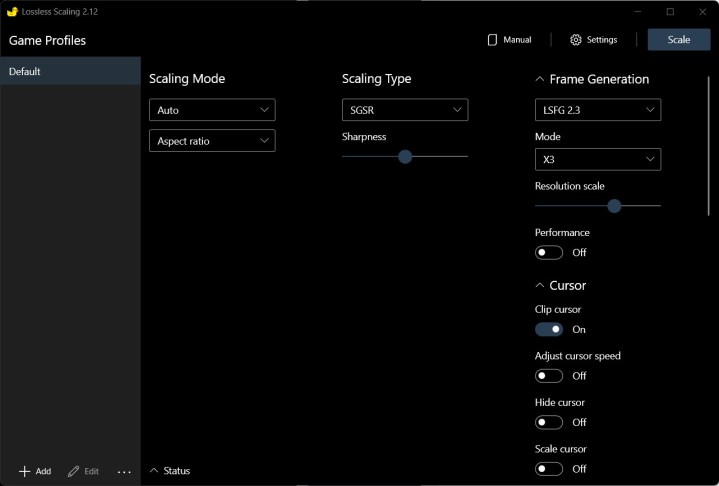Click the Lossless Scaling duck app icon
This screenshot has height=486, width=719.
12,12
